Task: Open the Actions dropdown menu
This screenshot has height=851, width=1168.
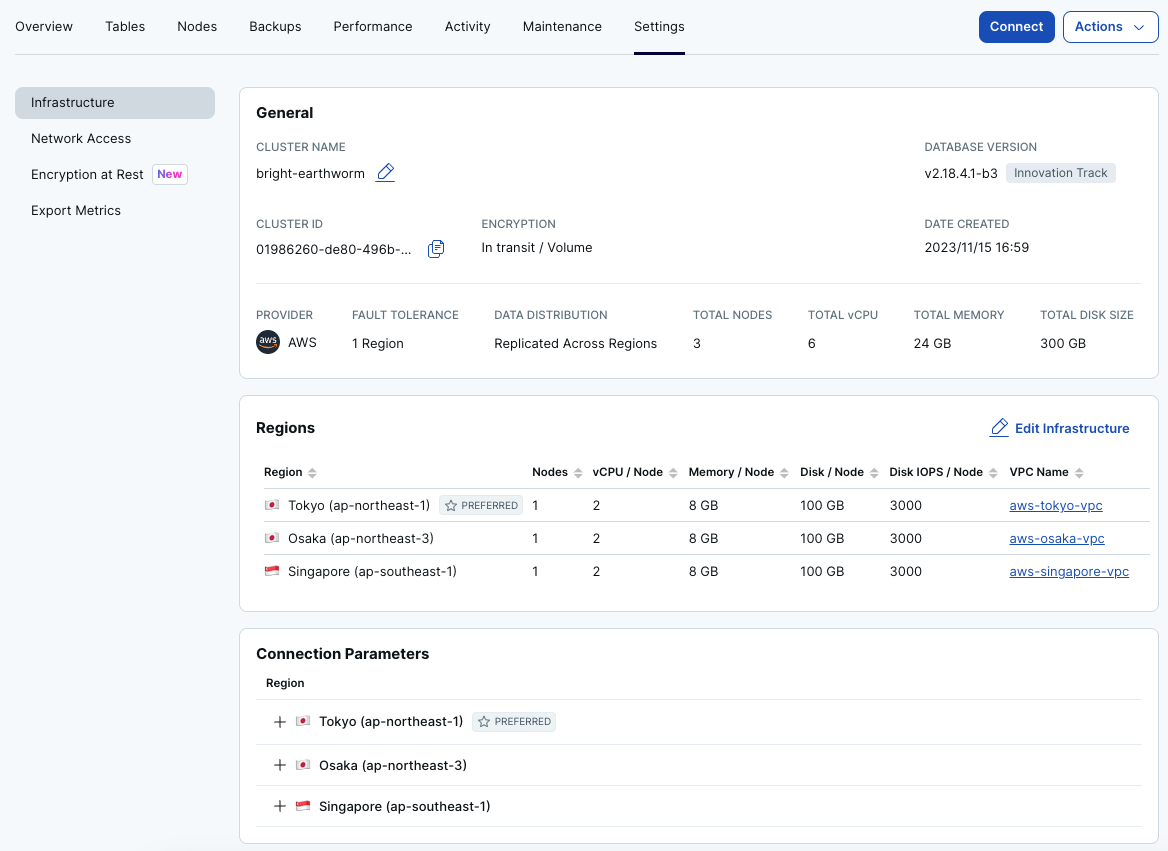Action: (1110, 27)
